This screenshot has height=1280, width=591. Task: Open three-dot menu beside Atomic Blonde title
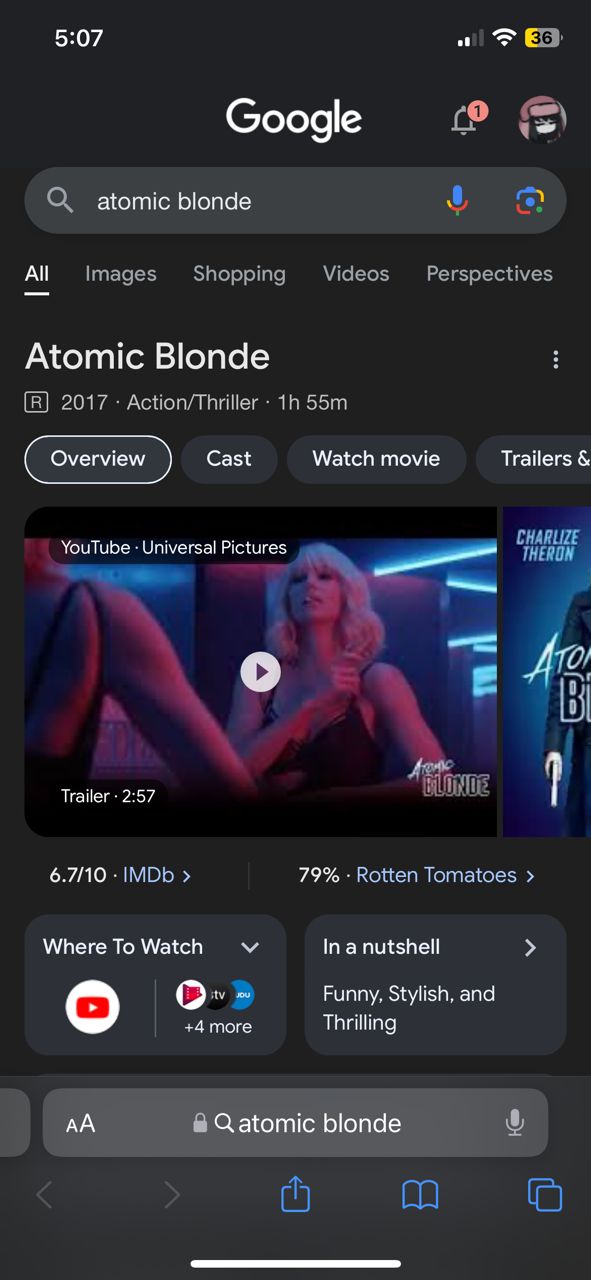pos(556,360)
